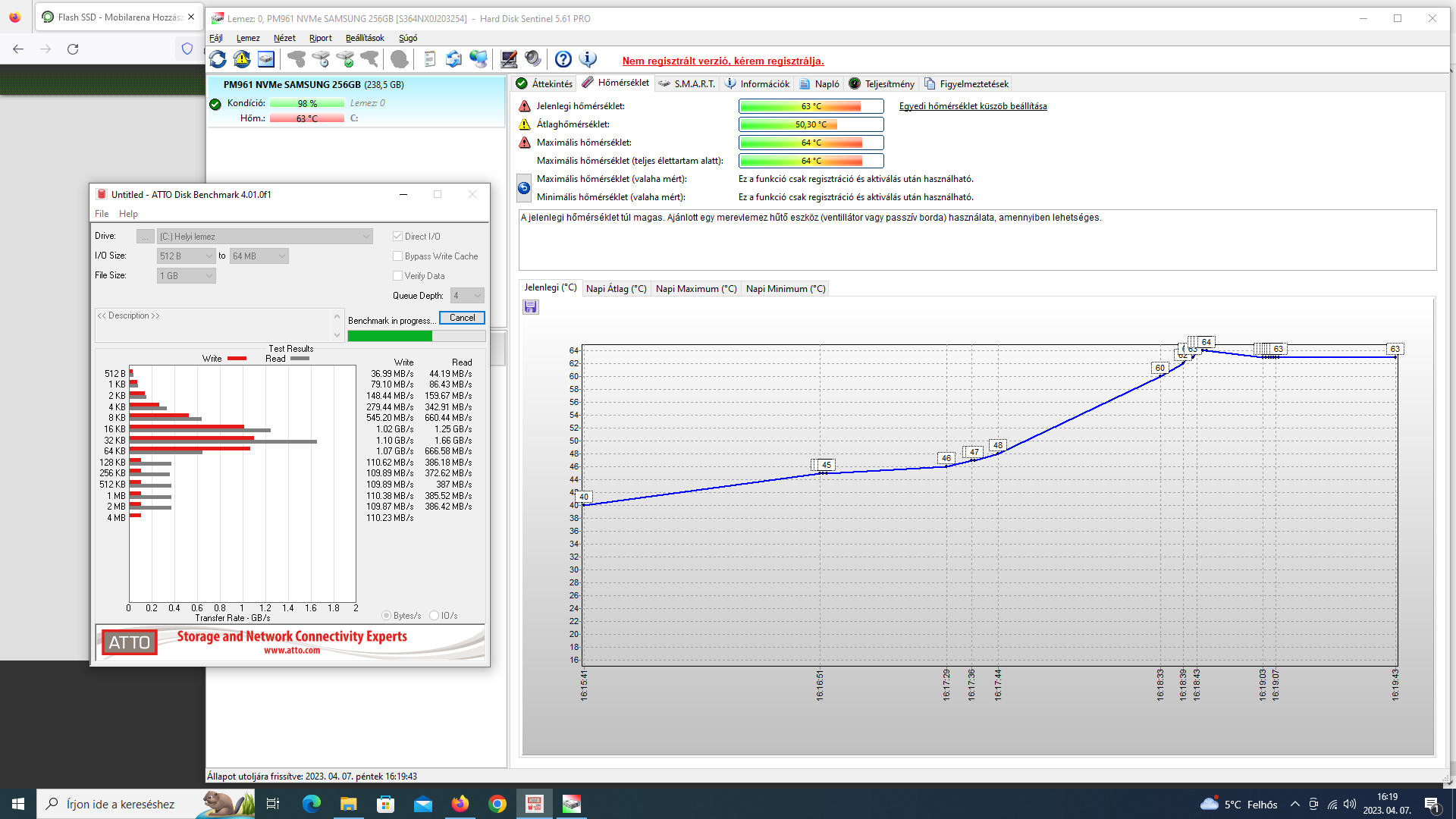1456x819 pixels.
Task: Switch to the S.M.A.R.T. tab
Action: pos(686,83)
